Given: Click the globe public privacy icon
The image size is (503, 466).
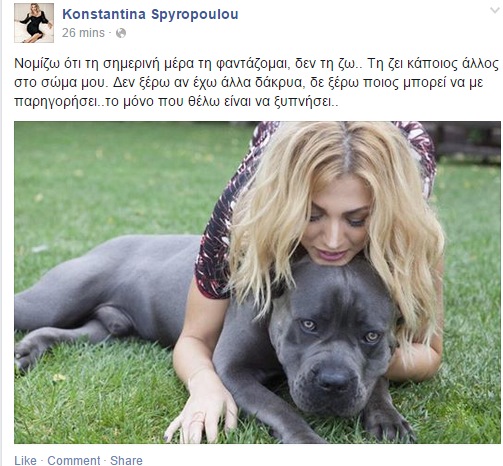Looking at the screenshot, I should click(121, 33).
